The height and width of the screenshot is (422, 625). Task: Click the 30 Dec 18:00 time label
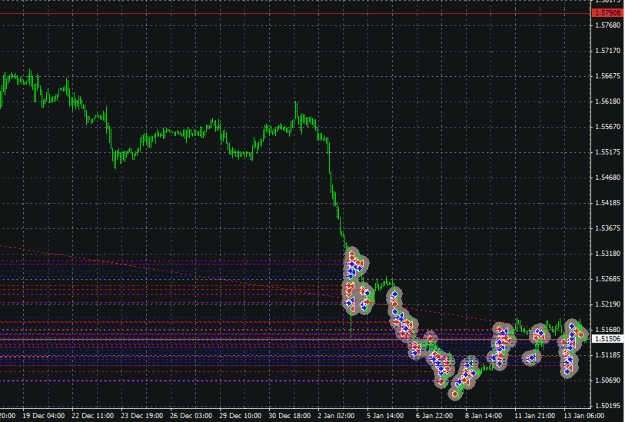[x=289, y=415]
